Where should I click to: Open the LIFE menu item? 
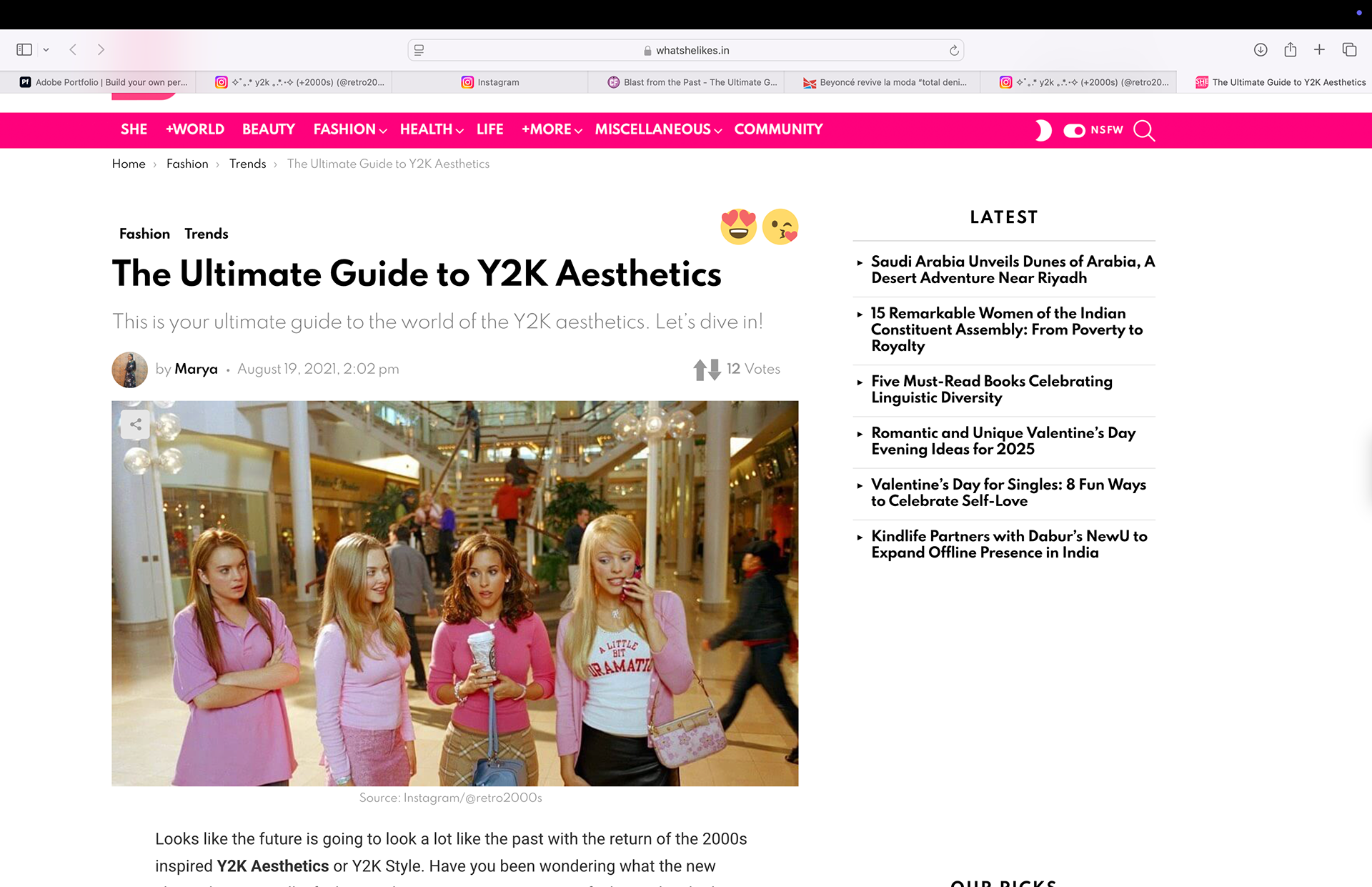point(490,129)
